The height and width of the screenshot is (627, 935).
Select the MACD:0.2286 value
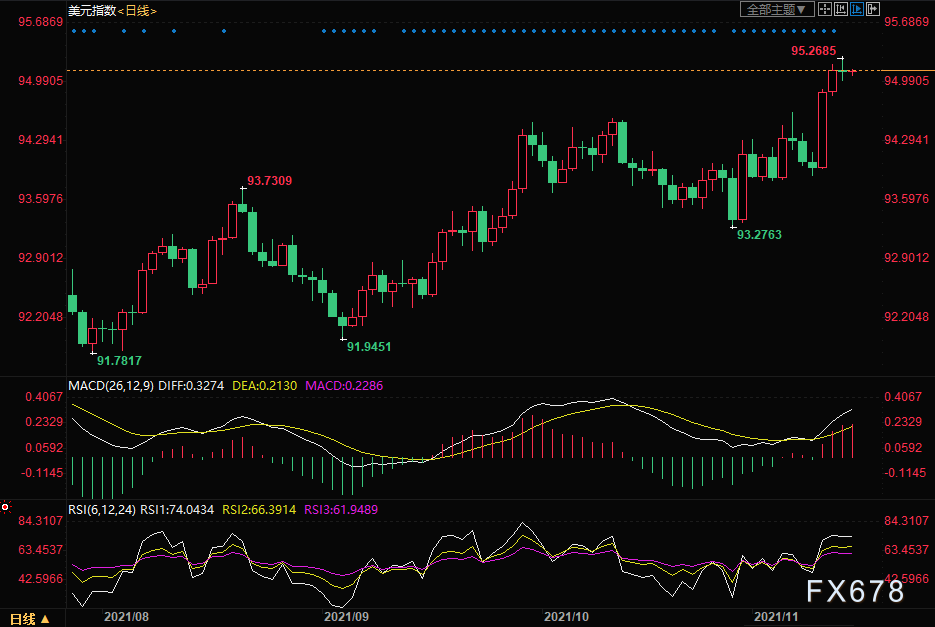click(x=344, y=385)
